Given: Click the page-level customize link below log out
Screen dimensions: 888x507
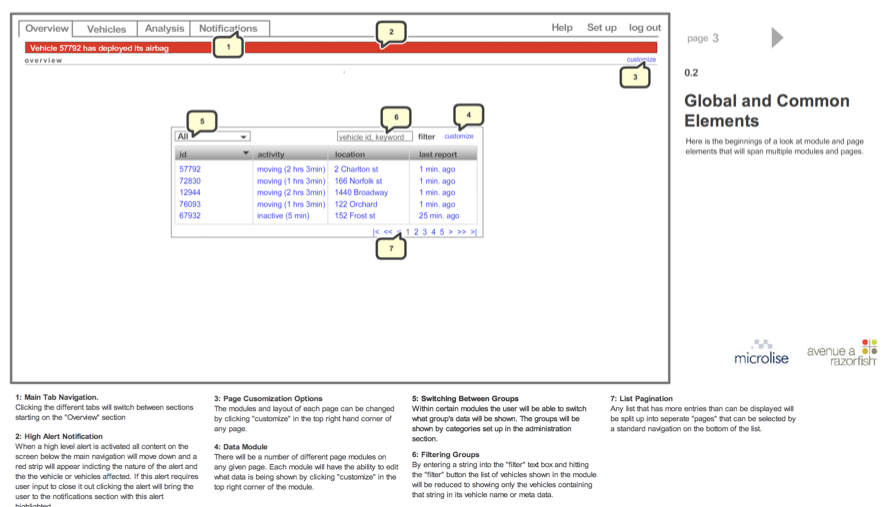Looking at the screenshot, I should click(x=641, y=59).
